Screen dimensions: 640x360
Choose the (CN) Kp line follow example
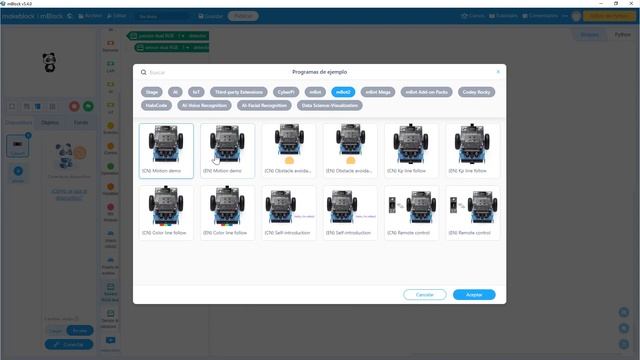click(411, 151)
